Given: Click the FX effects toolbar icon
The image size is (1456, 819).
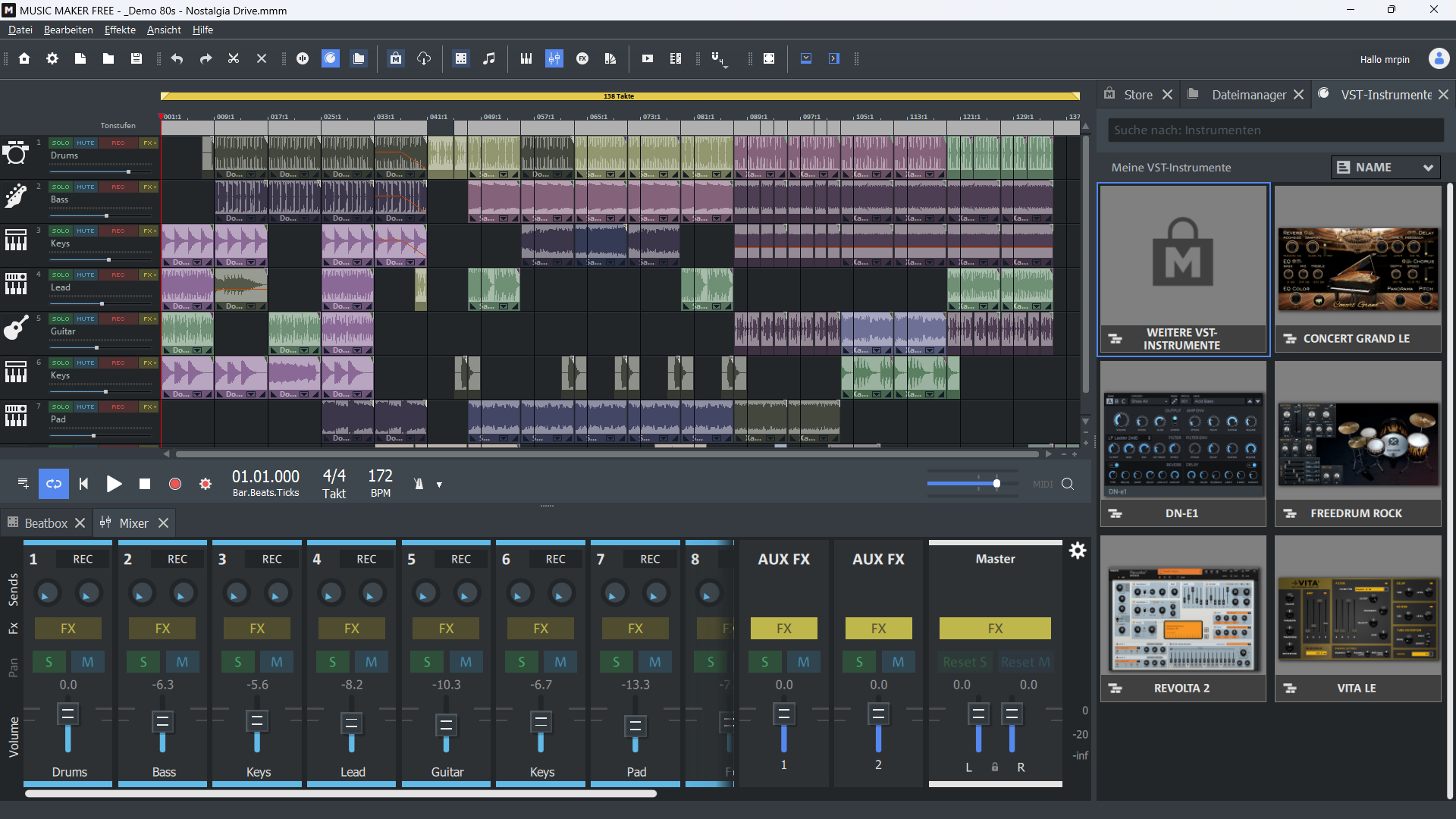Looking at the screenshot, I should [x=582, y=58].
